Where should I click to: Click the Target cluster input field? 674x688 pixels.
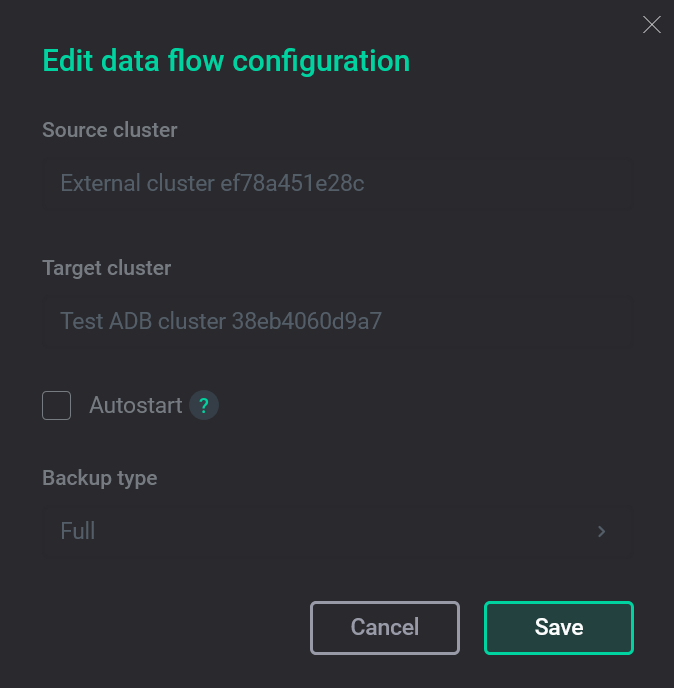coord(336,321)
